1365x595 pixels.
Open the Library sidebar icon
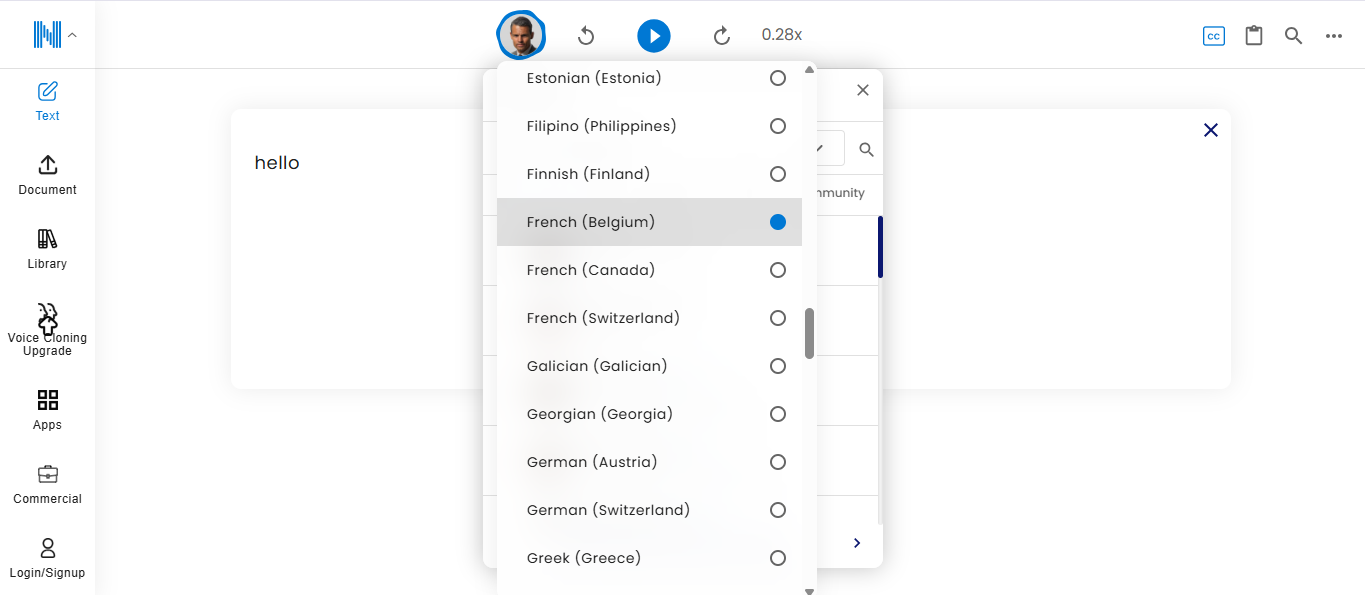(x=46, y=248)
